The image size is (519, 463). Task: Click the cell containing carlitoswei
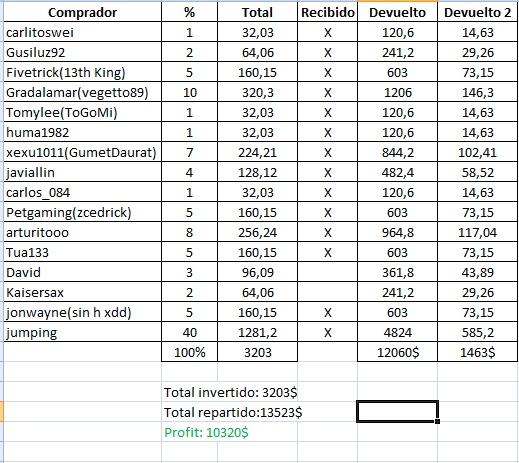click(x=82, y=32)
